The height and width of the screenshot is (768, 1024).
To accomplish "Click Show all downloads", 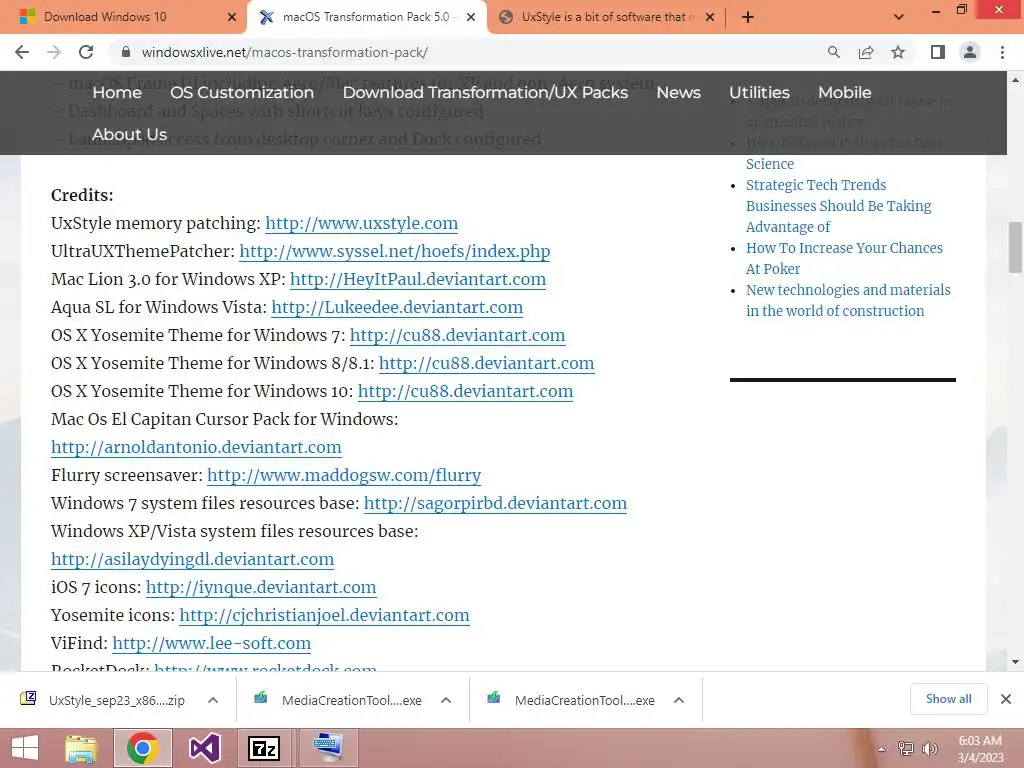I will (948, 699).
